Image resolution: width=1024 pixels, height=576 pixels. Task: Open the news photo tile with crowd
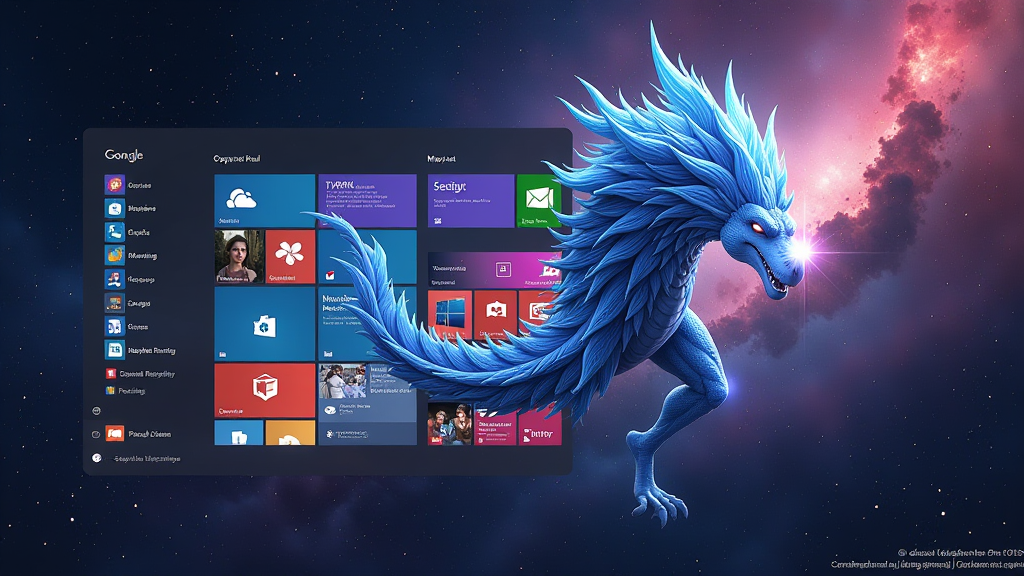[x=342, y=381]
